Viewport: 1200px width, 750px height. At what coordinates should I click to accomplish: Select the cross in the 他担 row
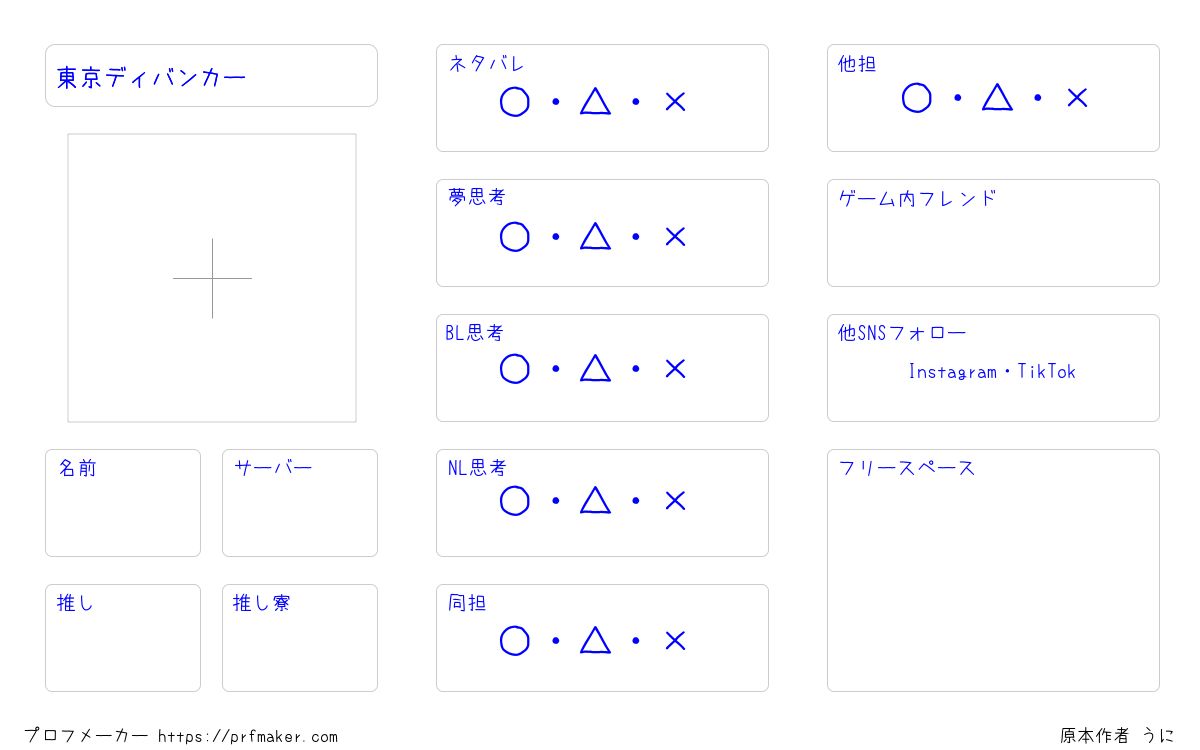tap(1077, 98)
